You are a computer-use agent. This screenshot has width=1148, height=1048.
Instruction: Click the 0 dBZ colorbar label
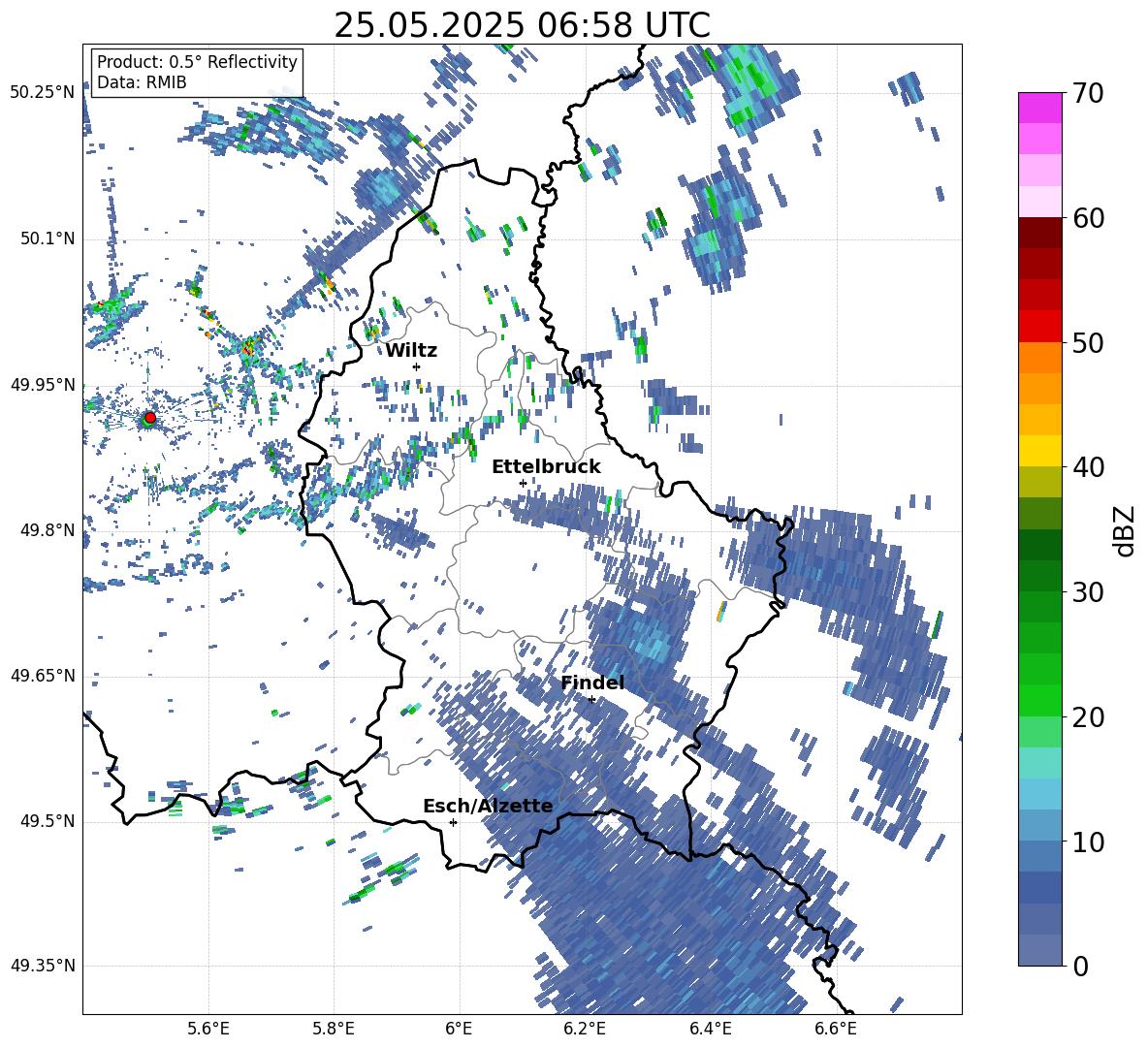pyautogui.click(x=1080, y=966)
